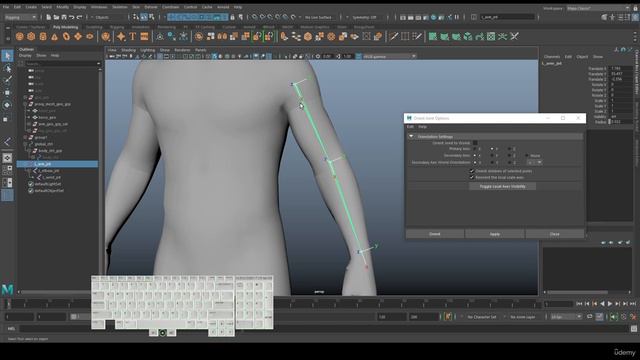Click the MEL command line input
Viewport: 640px width, 360px height.
324,329
